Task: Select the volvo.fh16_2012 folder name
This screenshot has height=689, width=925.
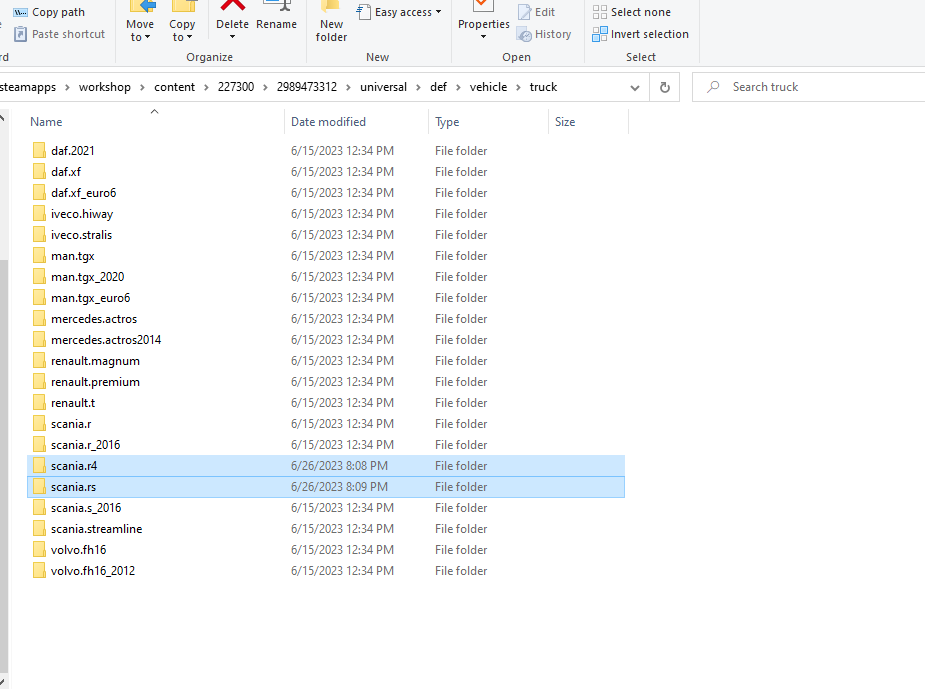Action: 93,571
